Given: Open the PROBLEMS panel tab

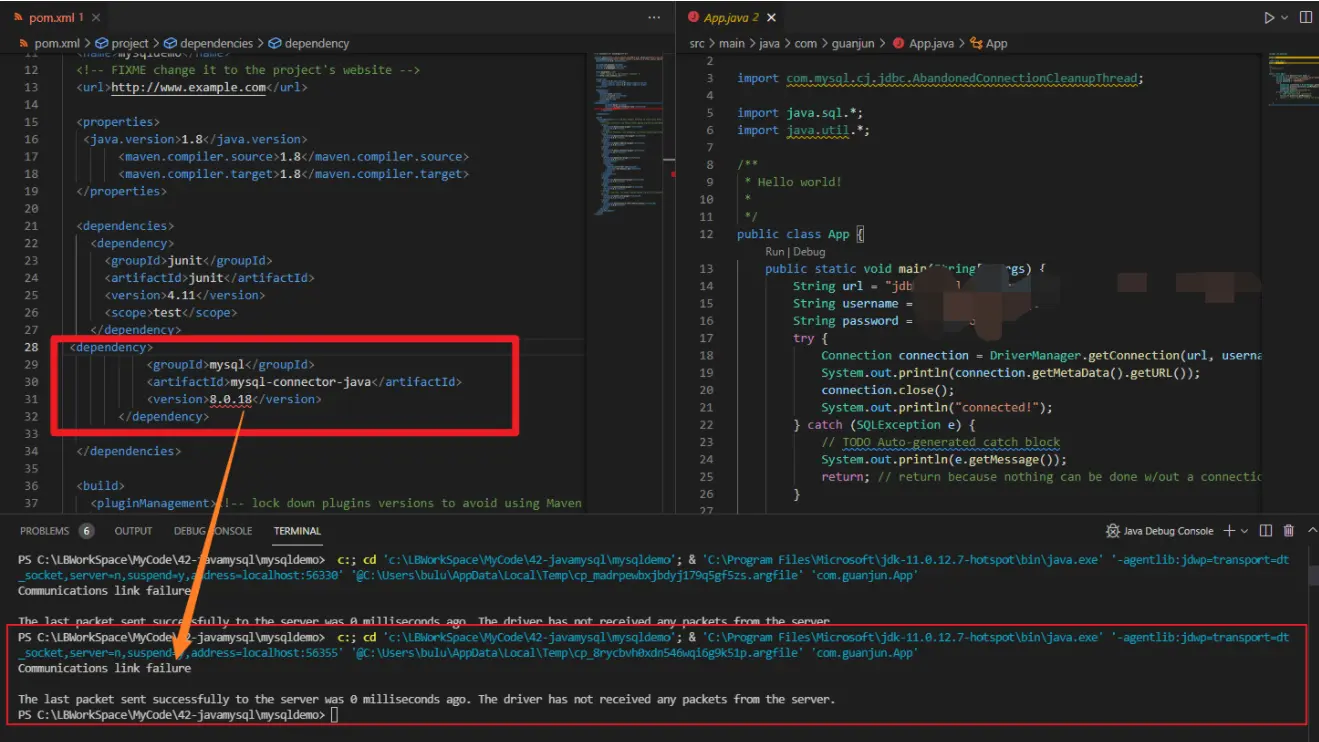Looking at the screenshot, I should coord(45,531).
